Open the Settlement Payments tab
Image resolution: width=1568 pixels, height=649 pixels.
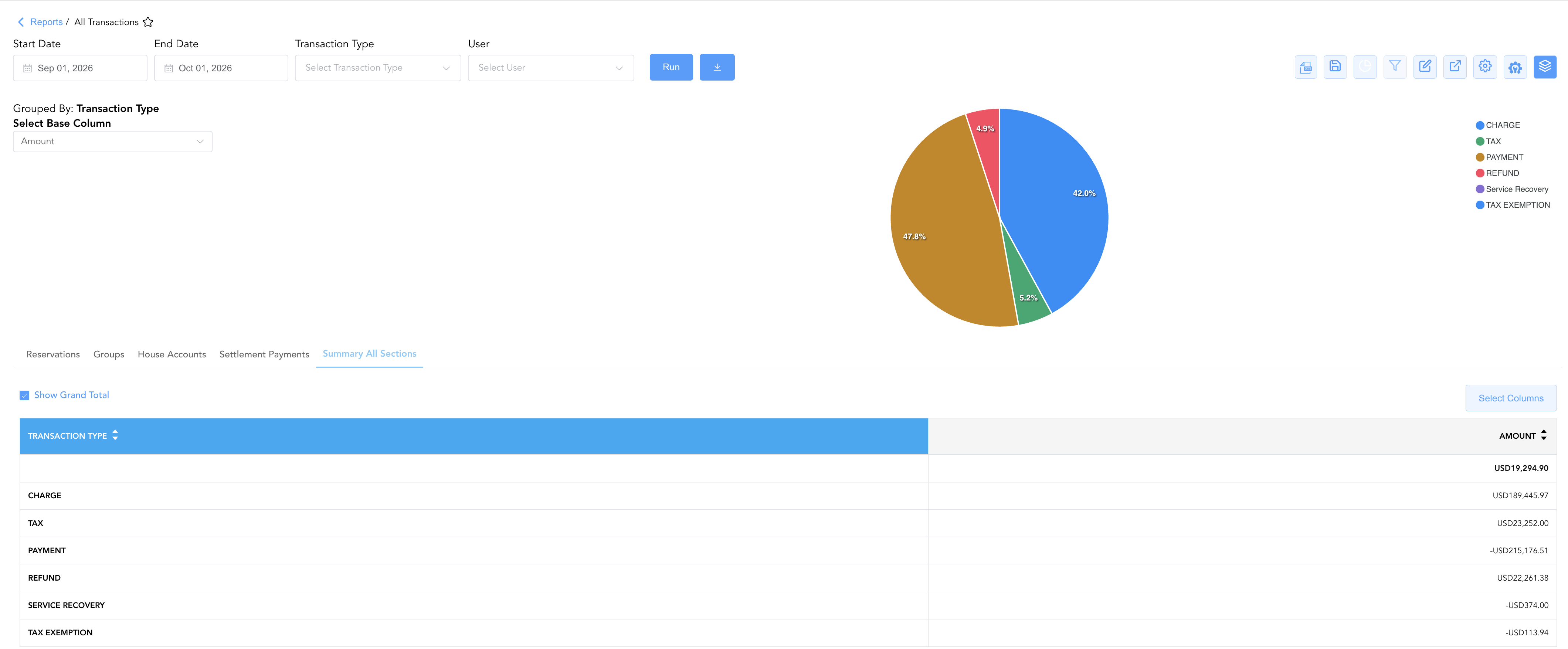(x=264, y=354)
